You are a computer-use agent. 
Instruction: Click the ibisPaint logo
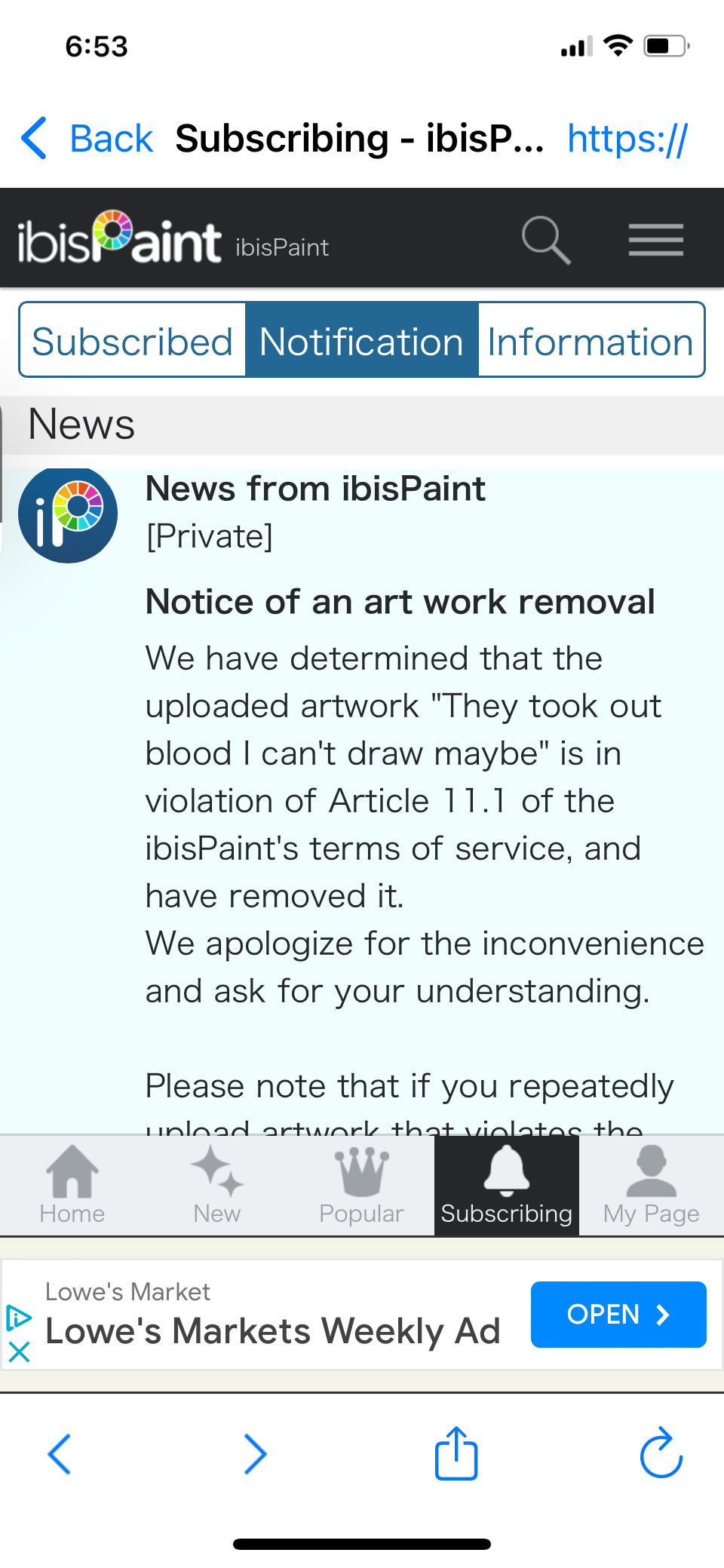(x=119, y=239)
